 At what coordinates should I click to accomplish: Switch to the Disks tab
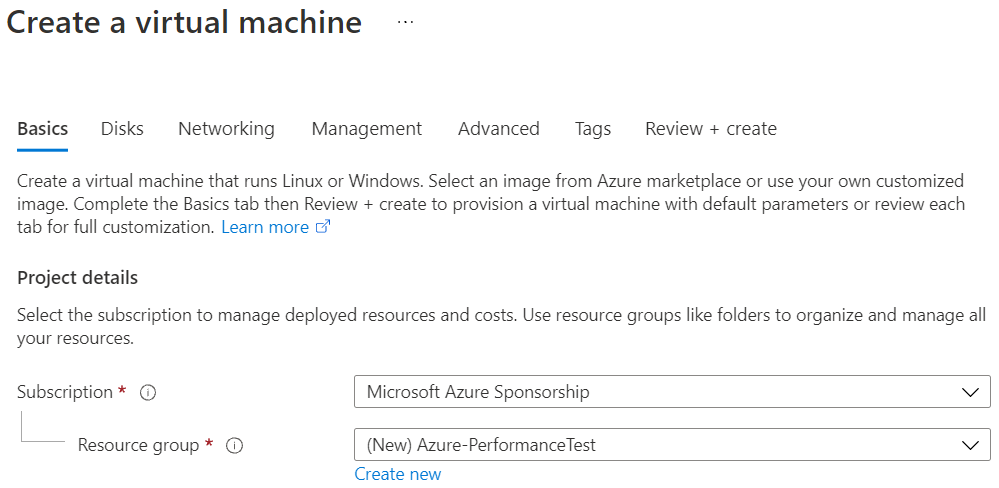(122, 129)
